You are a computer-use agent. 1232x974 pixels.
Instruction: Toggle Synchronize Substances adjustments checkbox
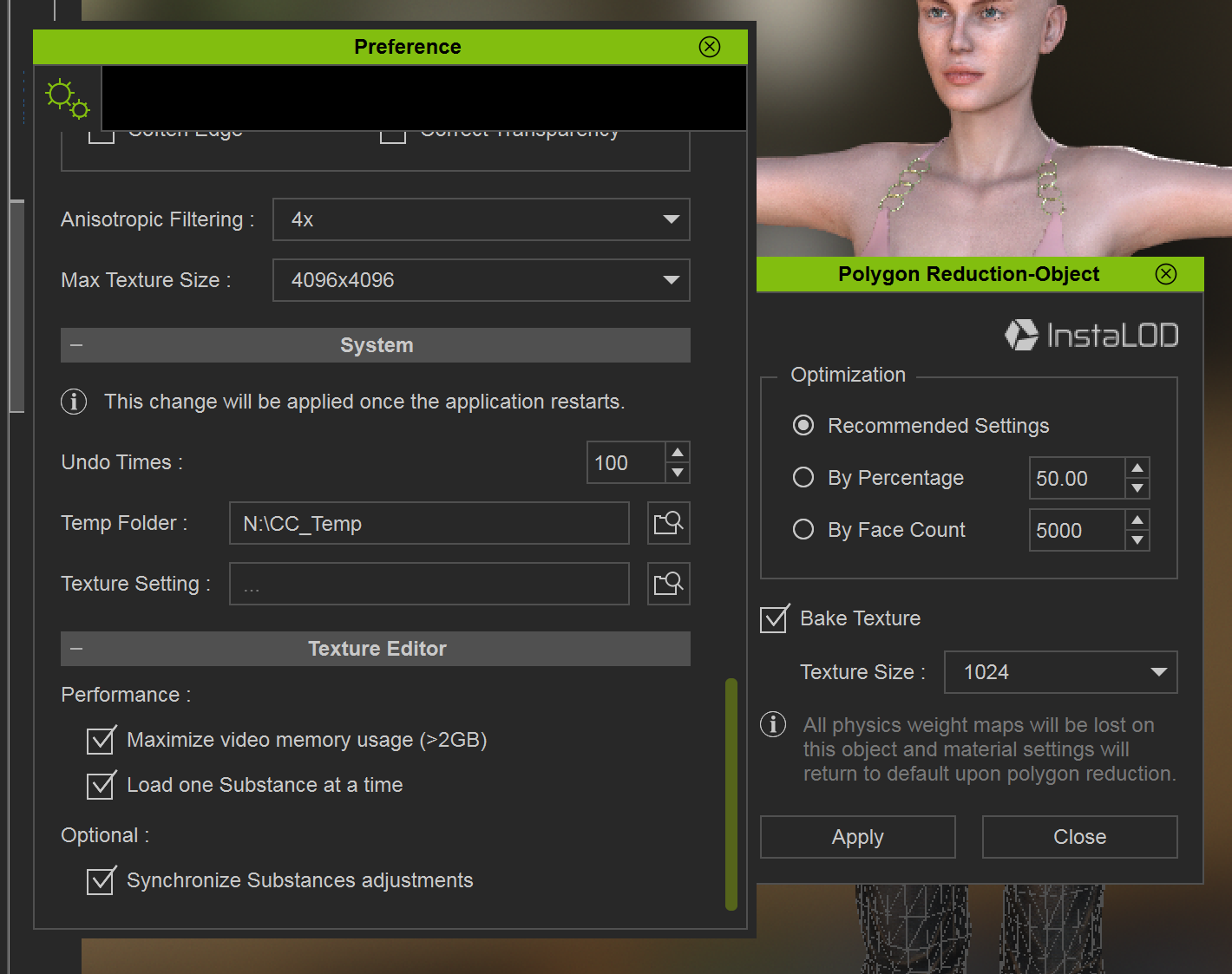[101, 880]
